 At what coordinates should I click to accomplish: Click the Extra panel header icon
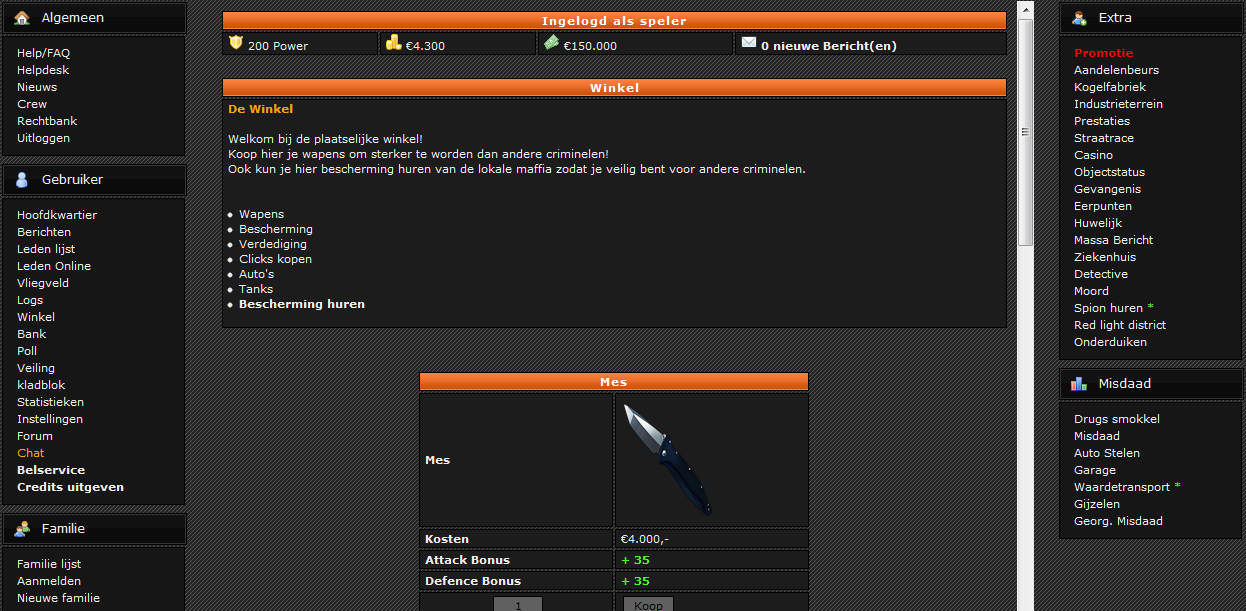click(1079, 17)
